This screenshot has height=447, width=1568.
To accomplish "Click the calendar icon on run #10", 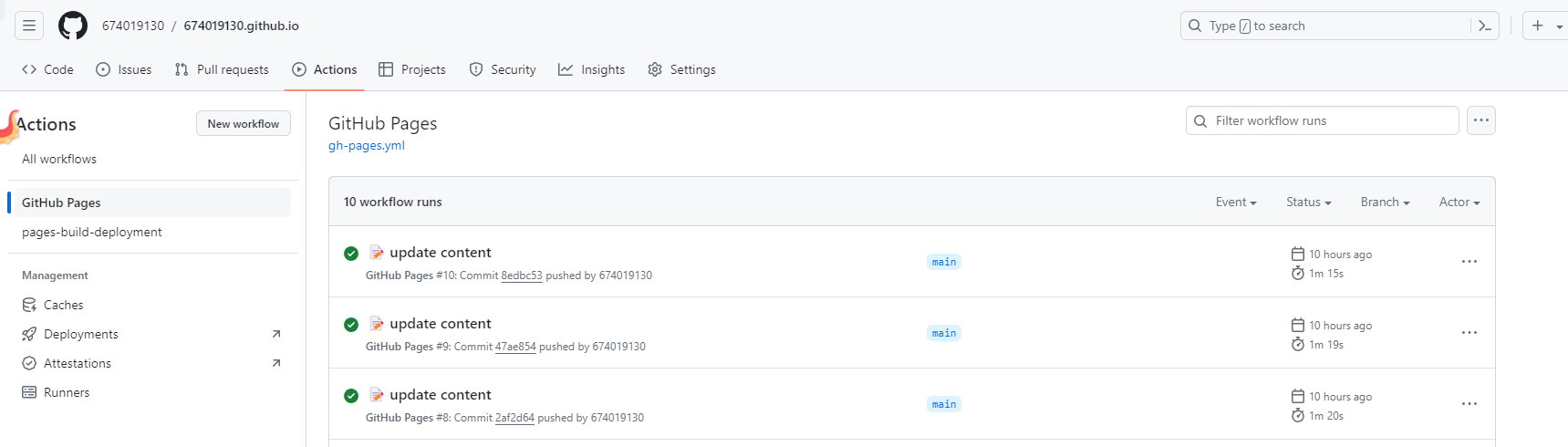I will pos(1298,254).
